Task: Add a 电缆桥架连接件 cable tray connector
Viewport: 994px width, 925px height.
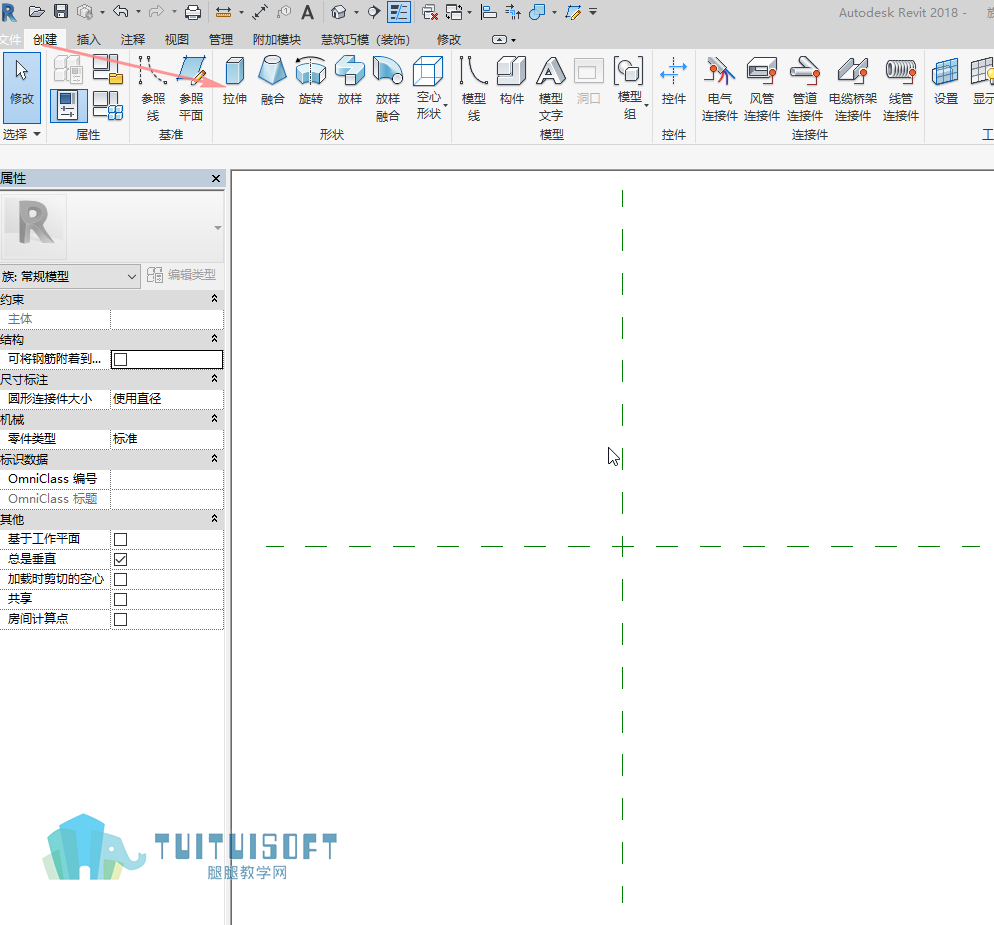Action: [853, 88]
